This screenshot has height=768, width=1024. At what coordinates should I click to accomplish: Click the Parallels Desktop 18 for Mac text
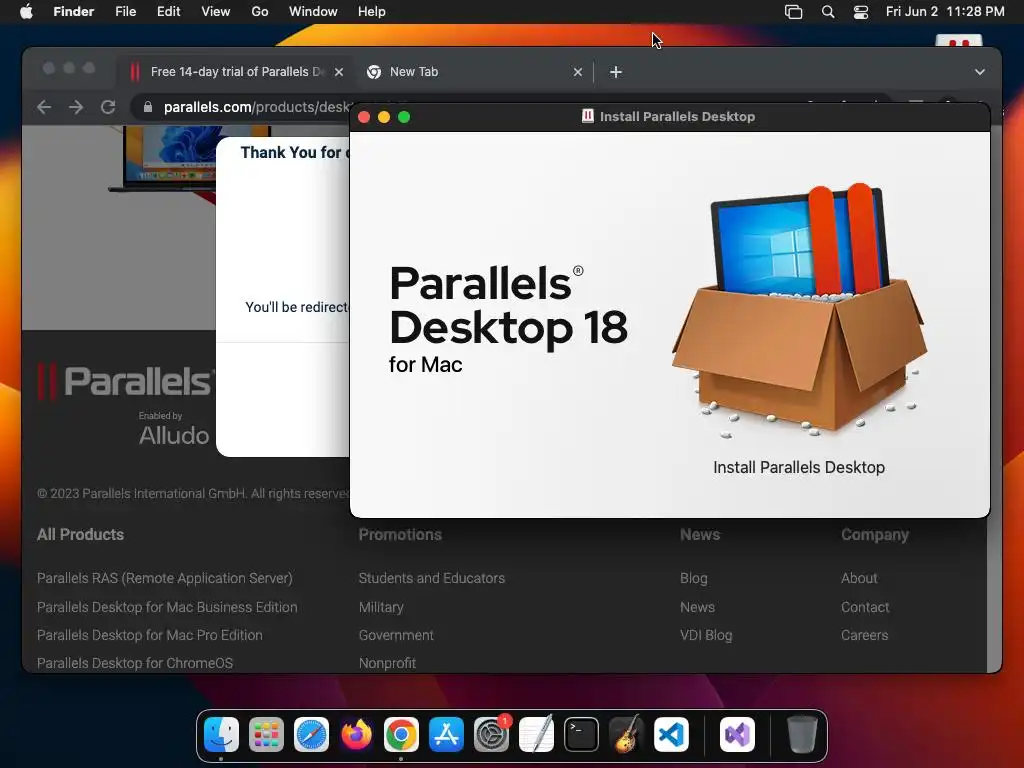click(508, 319)
